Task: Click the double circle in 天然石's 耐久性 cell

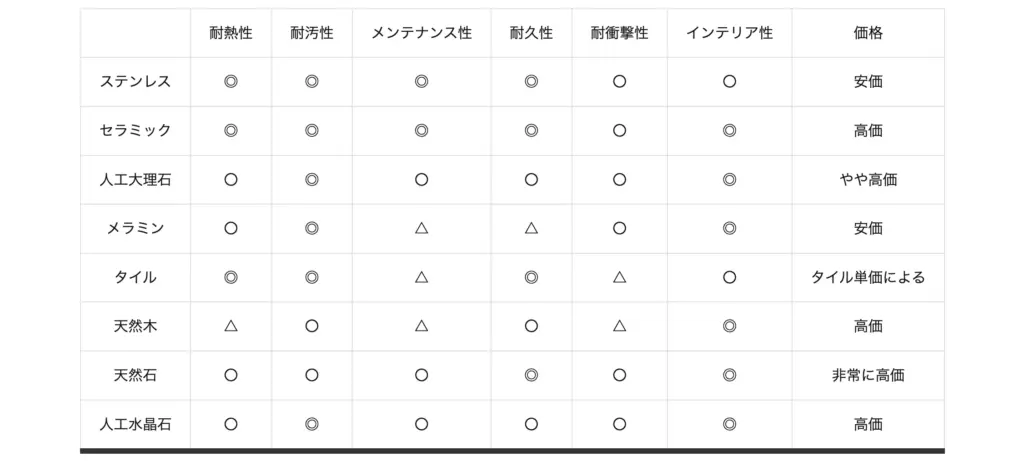Action: [x=531, y=375]
